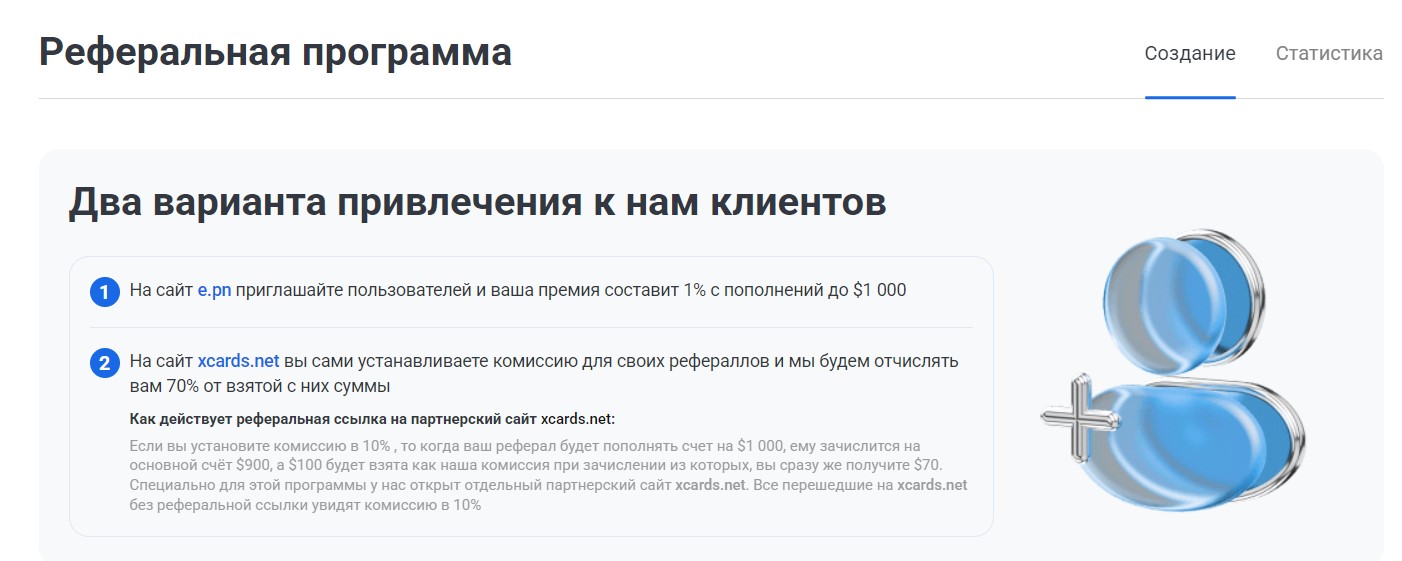The height and width of the screenshot is (561, 1402).
Task: Open the e.pn link
Action: 214,291
